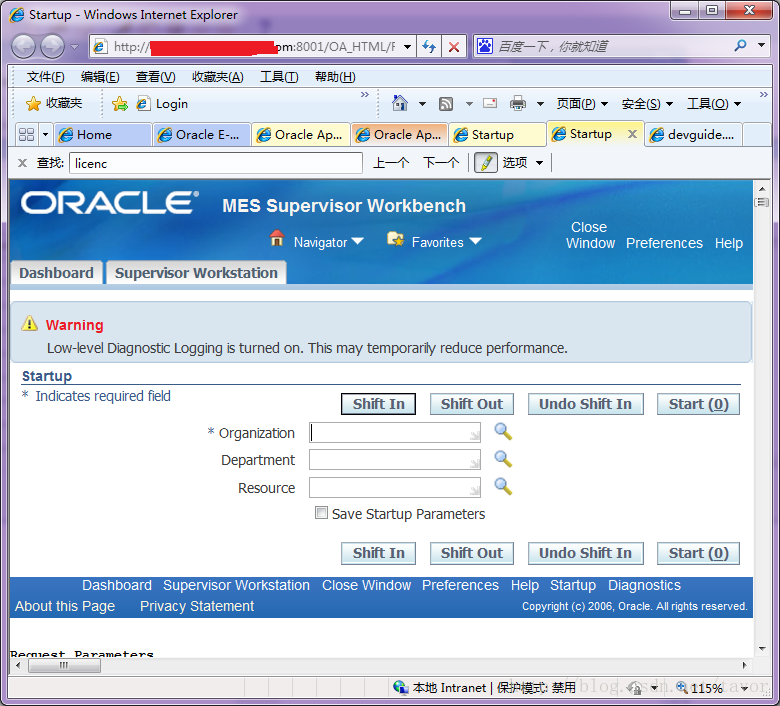Close the active Startup tab

click(632, 134)
